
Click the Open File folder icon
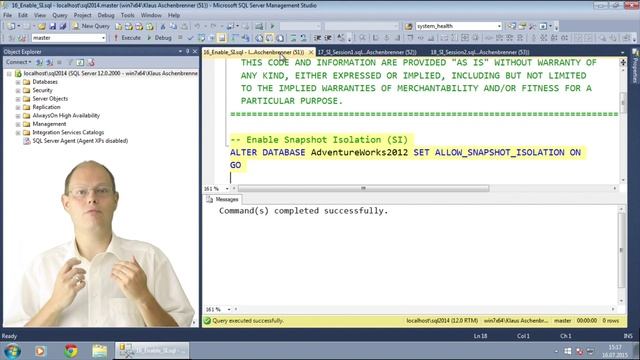(x=42, y=26)
